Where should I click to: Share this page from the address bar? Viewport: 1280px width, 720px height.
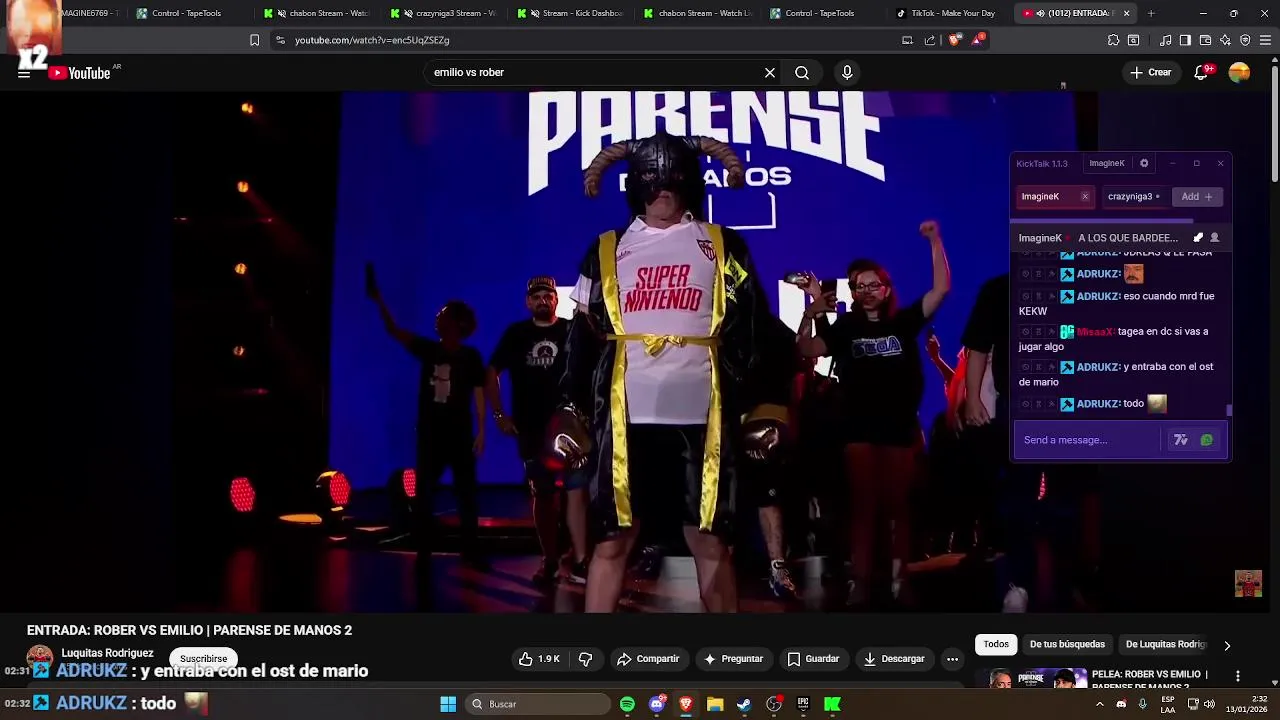[930, 40]
